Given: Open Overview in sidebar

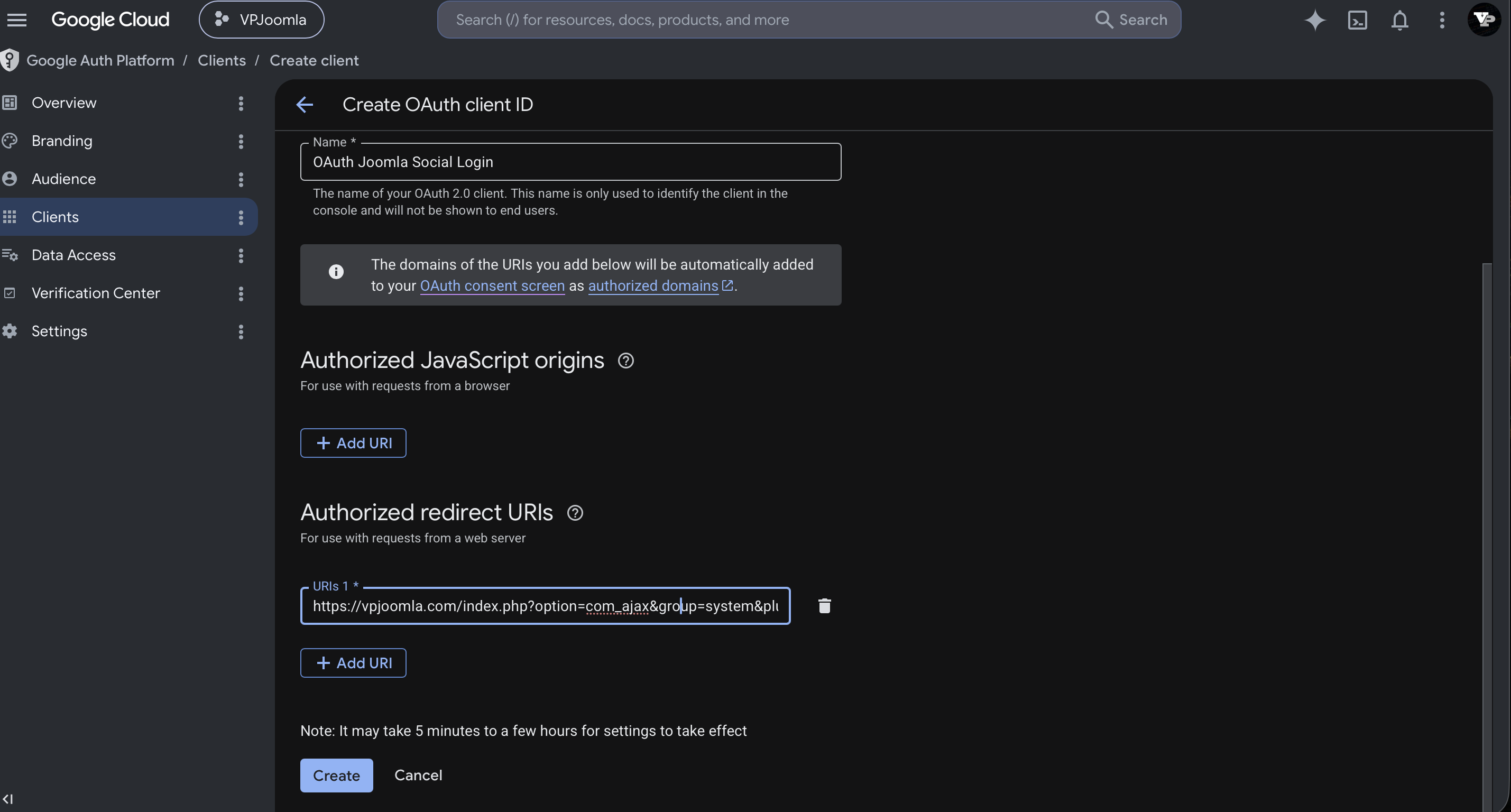Looking at the screenshot, I should (63, 103).
